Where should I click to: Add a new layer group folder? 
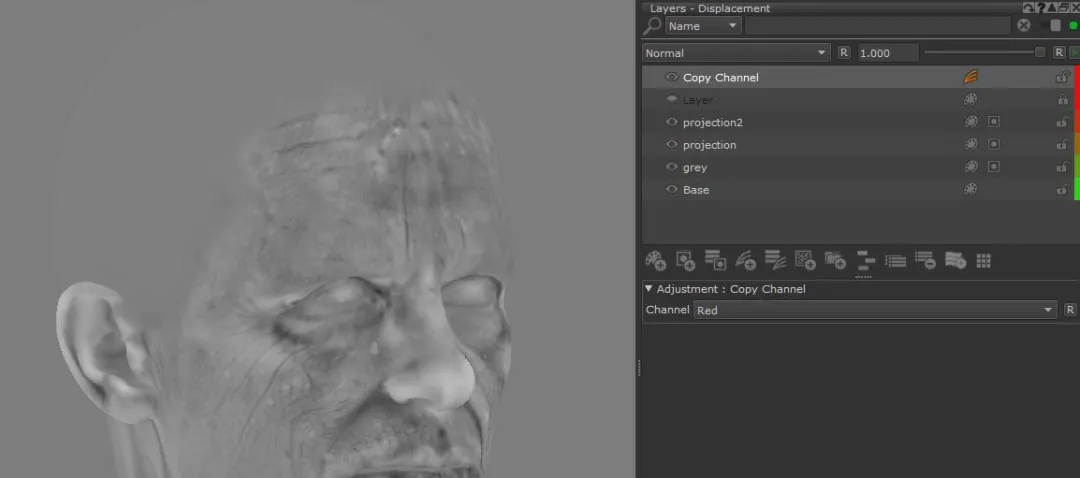click(x=835, y=261)
